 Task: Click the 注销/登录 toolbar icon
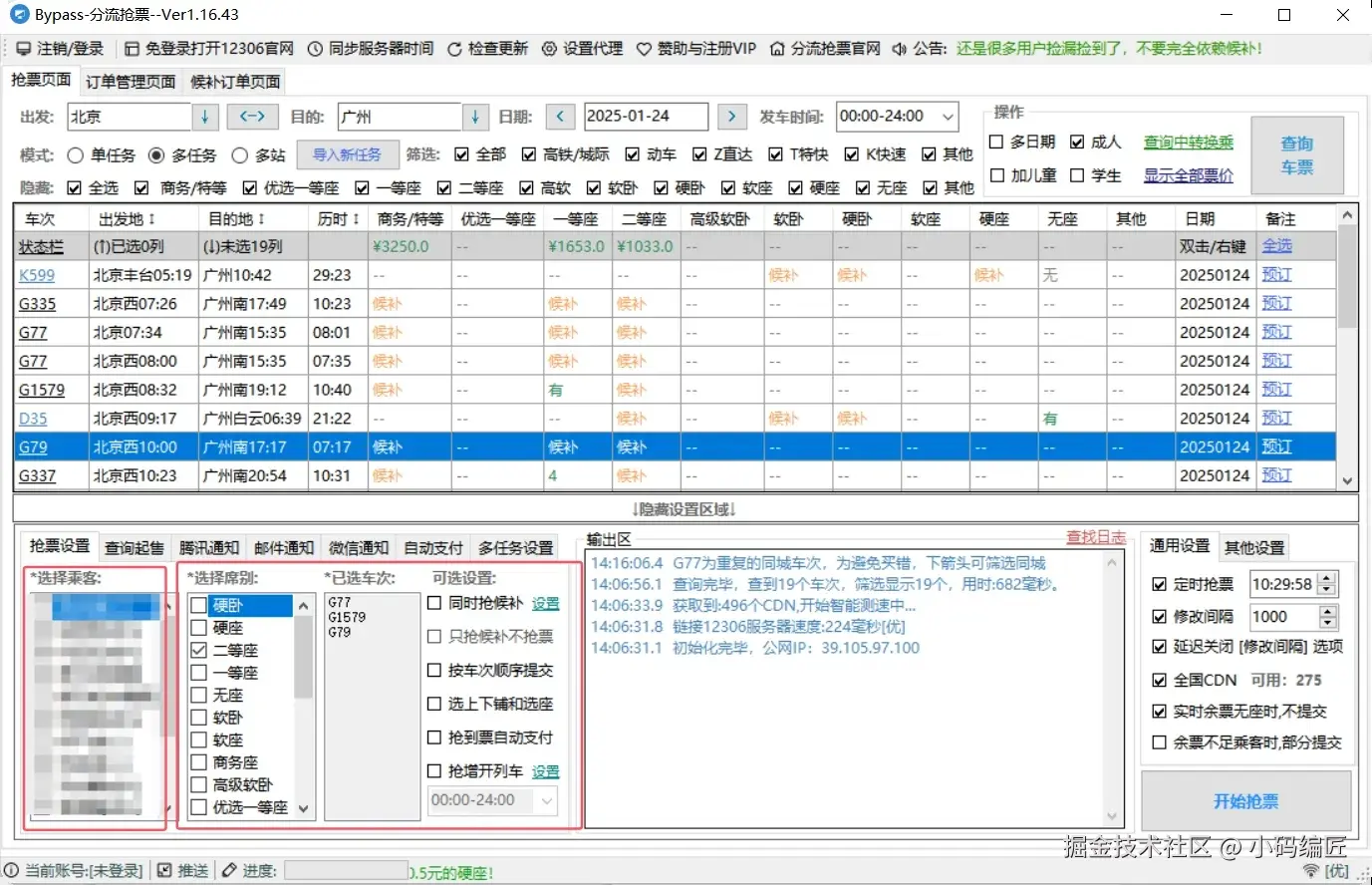23,49
